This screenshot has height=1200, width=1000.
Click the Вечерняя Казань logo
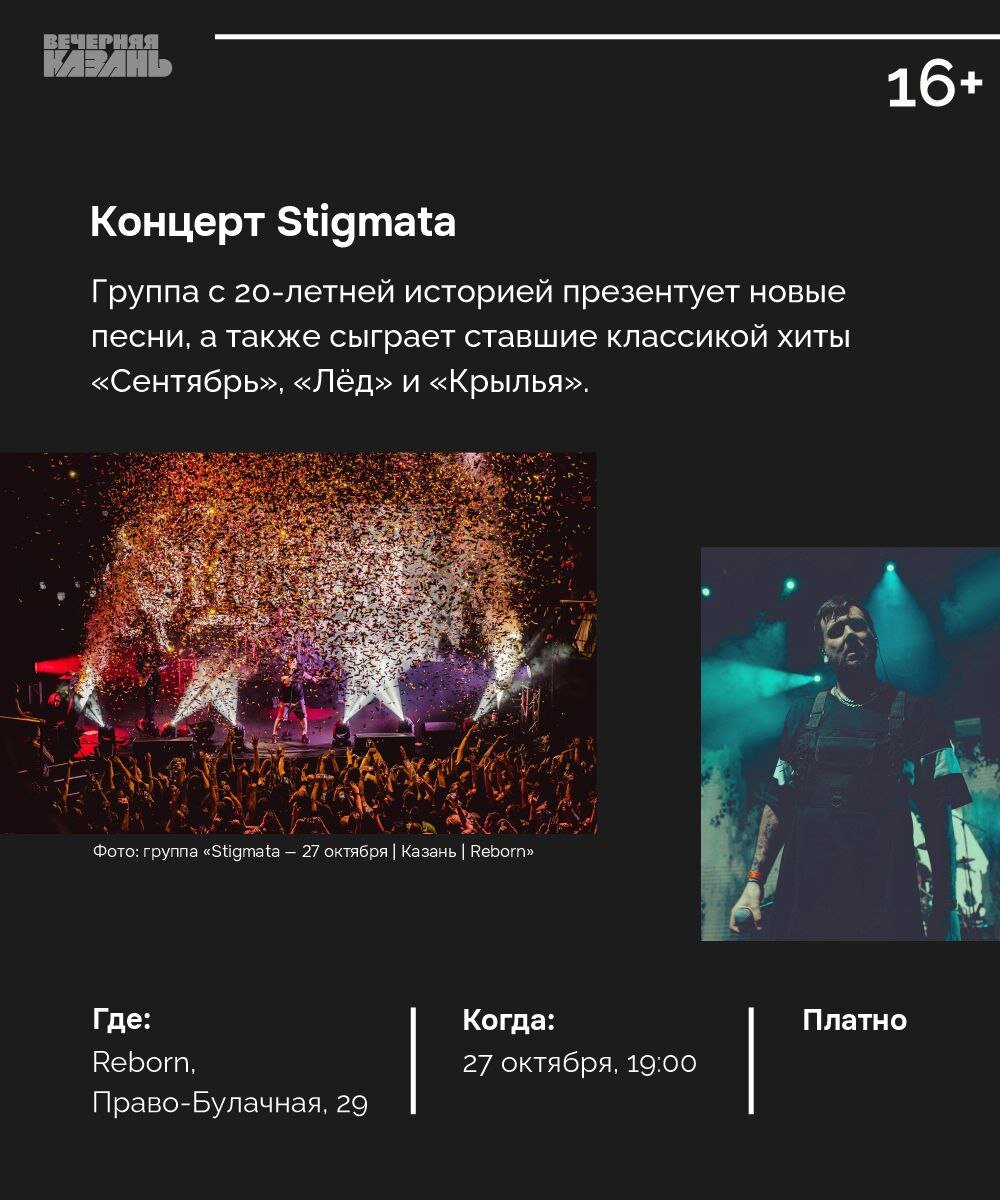(107, 56)
